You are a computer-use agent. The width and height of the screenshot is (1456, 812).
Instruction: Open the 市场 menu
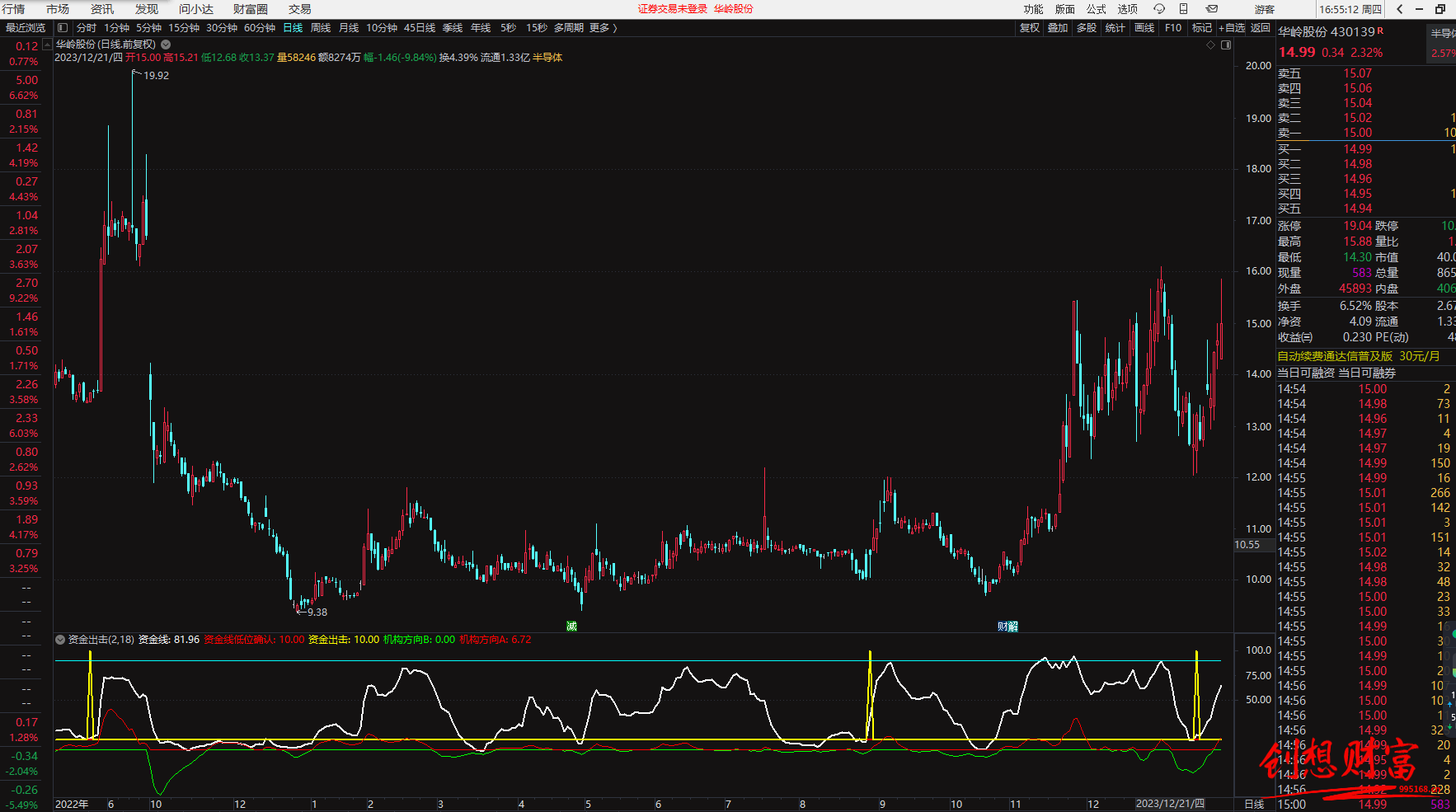58,9
